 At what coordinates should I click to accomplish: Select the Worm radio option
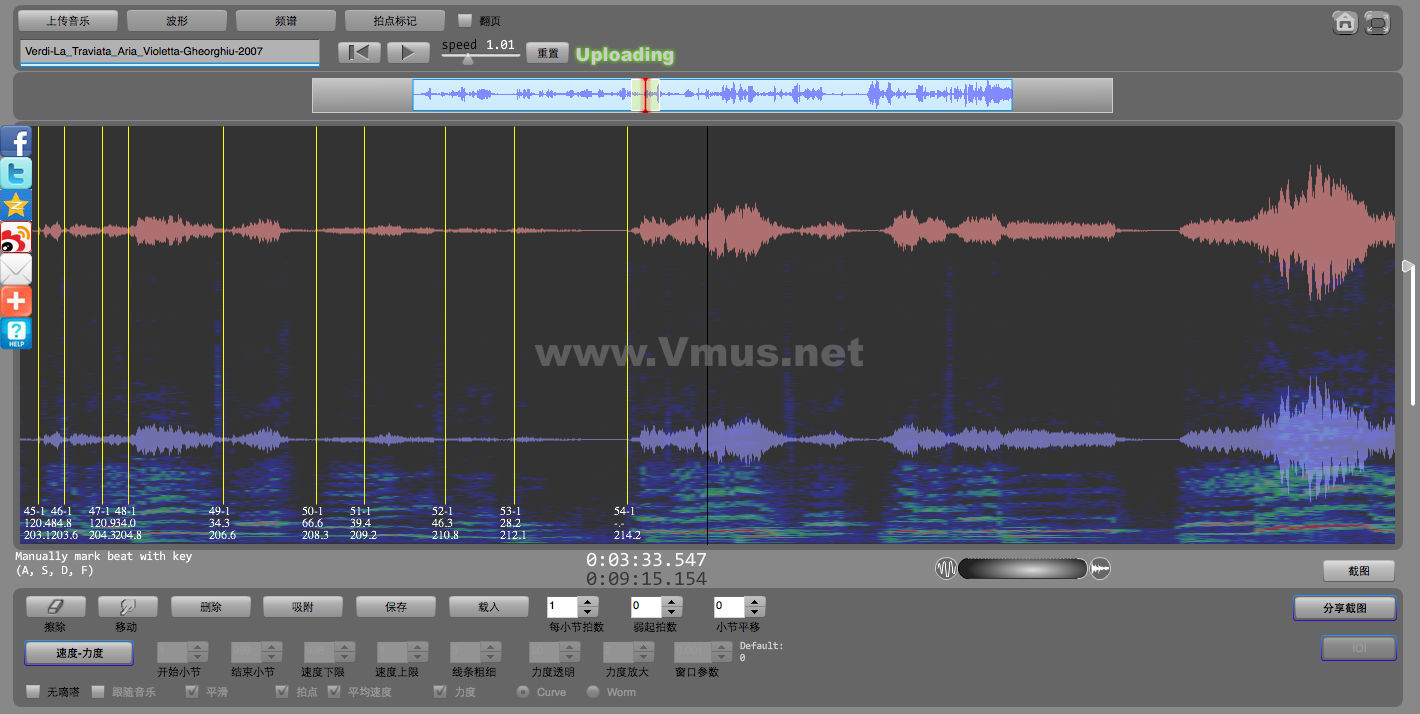(593, 692)
